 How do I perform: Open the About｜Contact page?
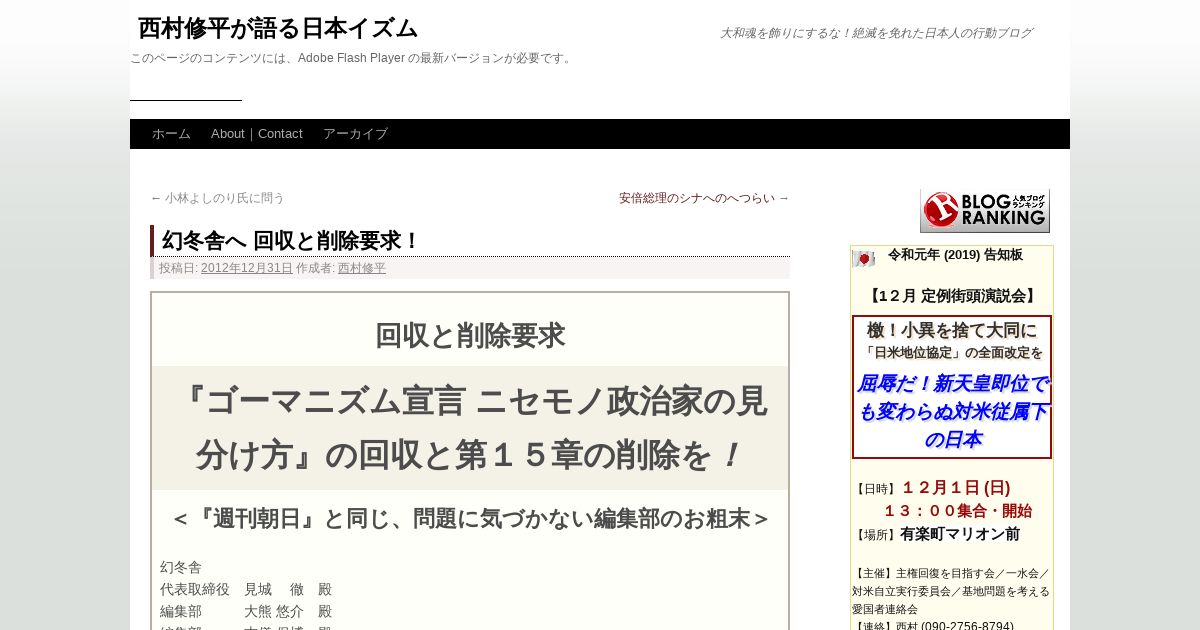(257, 134)
